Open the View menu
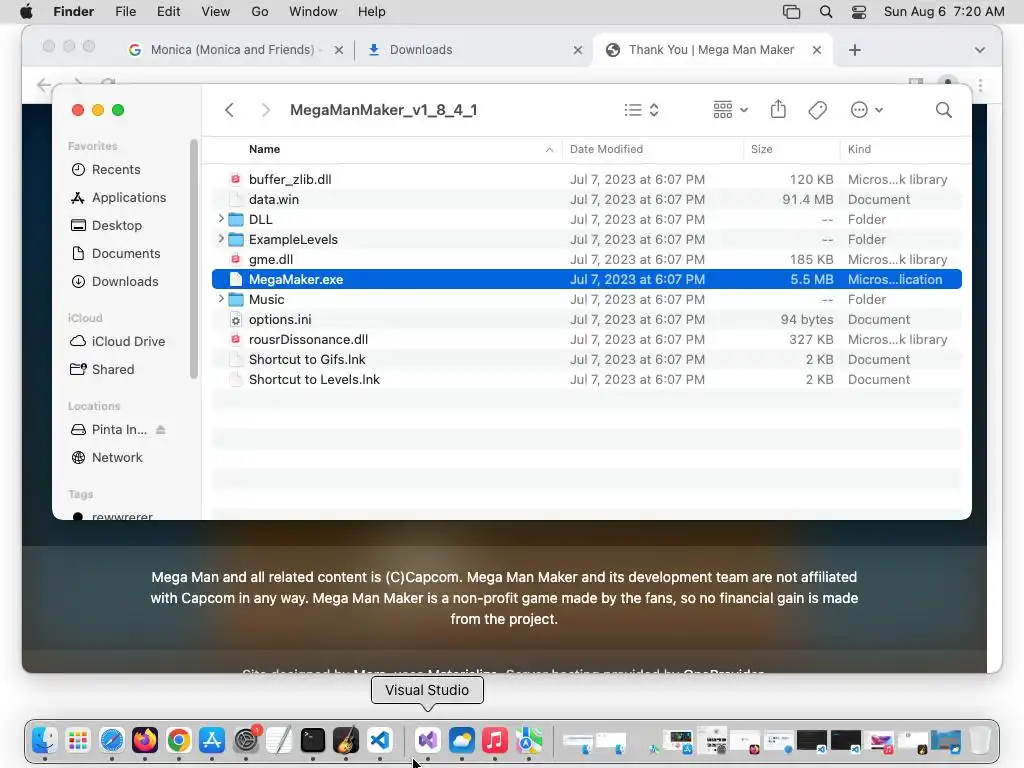 (216, 12)
